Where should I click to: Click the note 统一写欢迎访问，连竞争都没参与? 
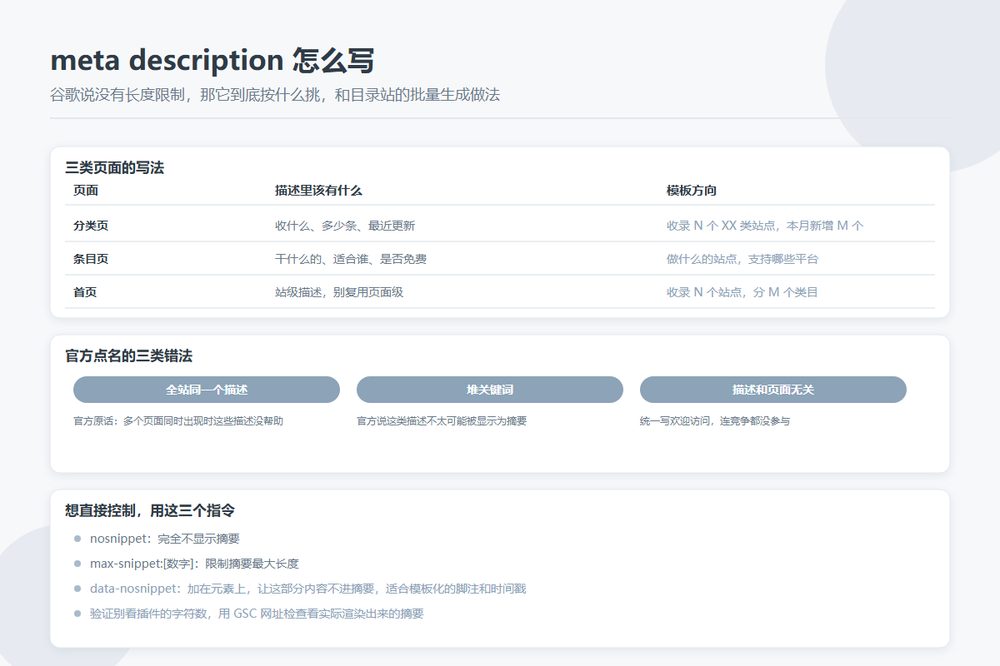pos(715,421)
